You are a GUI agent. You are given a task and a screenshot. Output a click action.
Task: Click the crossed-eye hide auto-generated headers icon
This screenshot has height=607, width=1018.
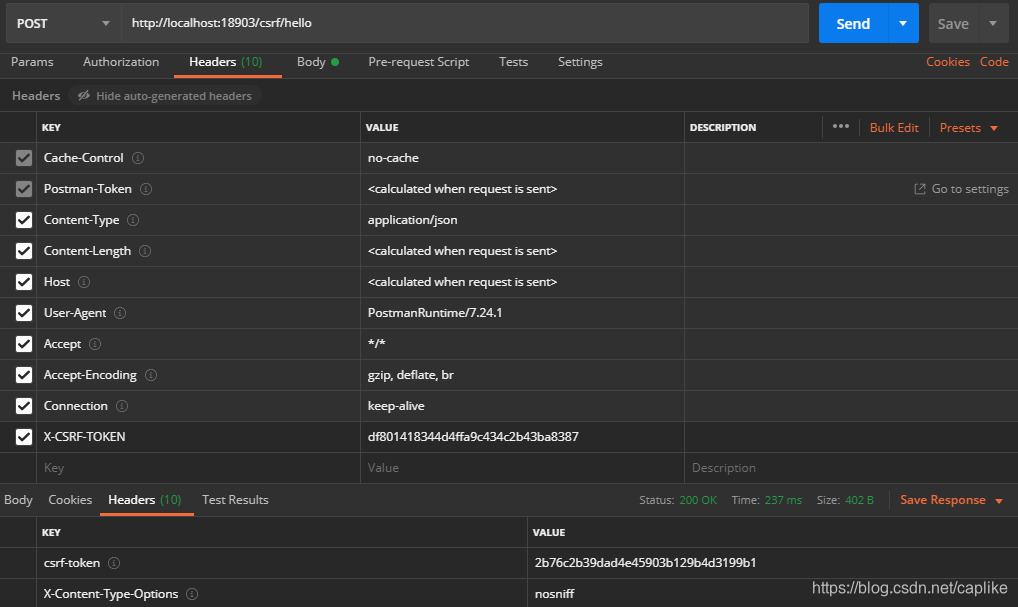pos(83,95)
